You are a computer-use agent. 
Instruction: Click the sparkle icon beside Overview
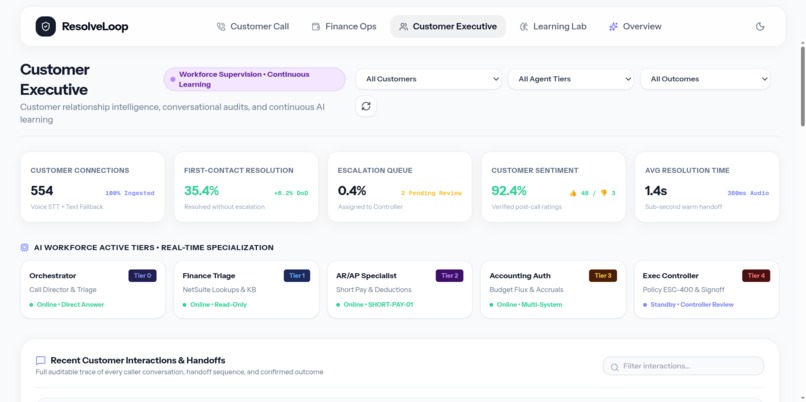point(613,27)
